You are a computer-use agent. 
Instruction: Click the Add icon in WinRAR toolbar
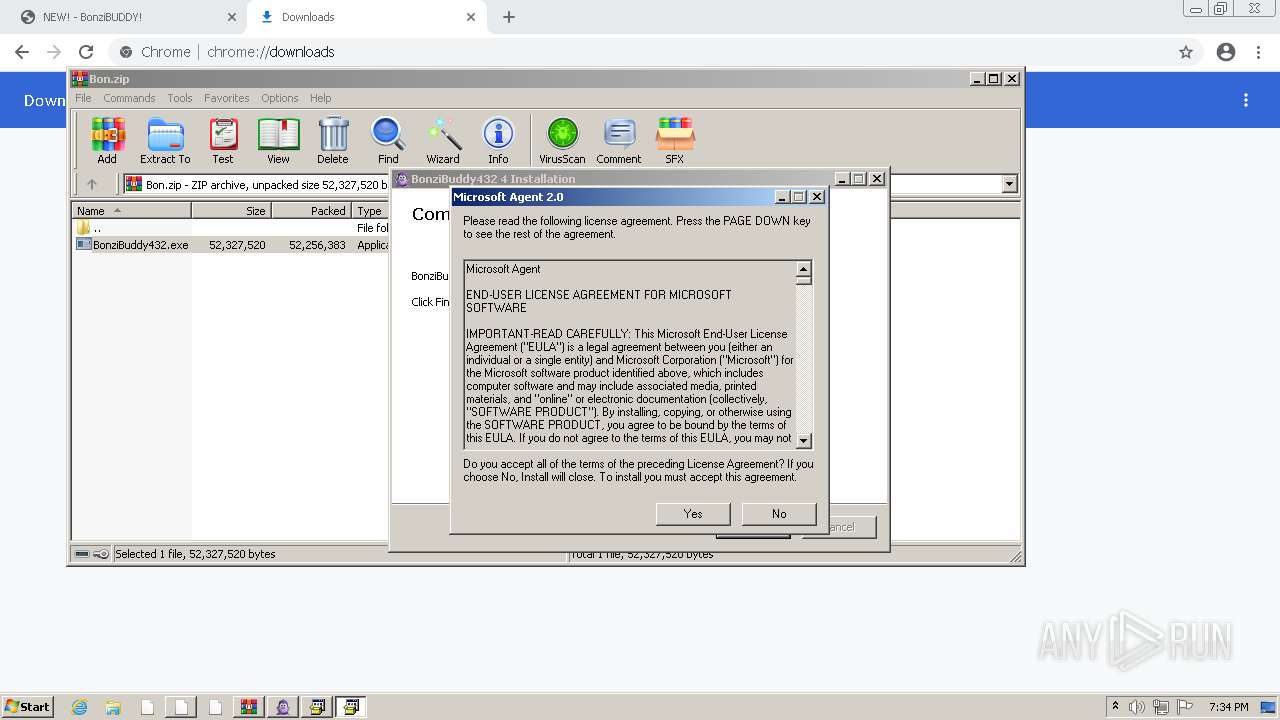coord(107,141)
